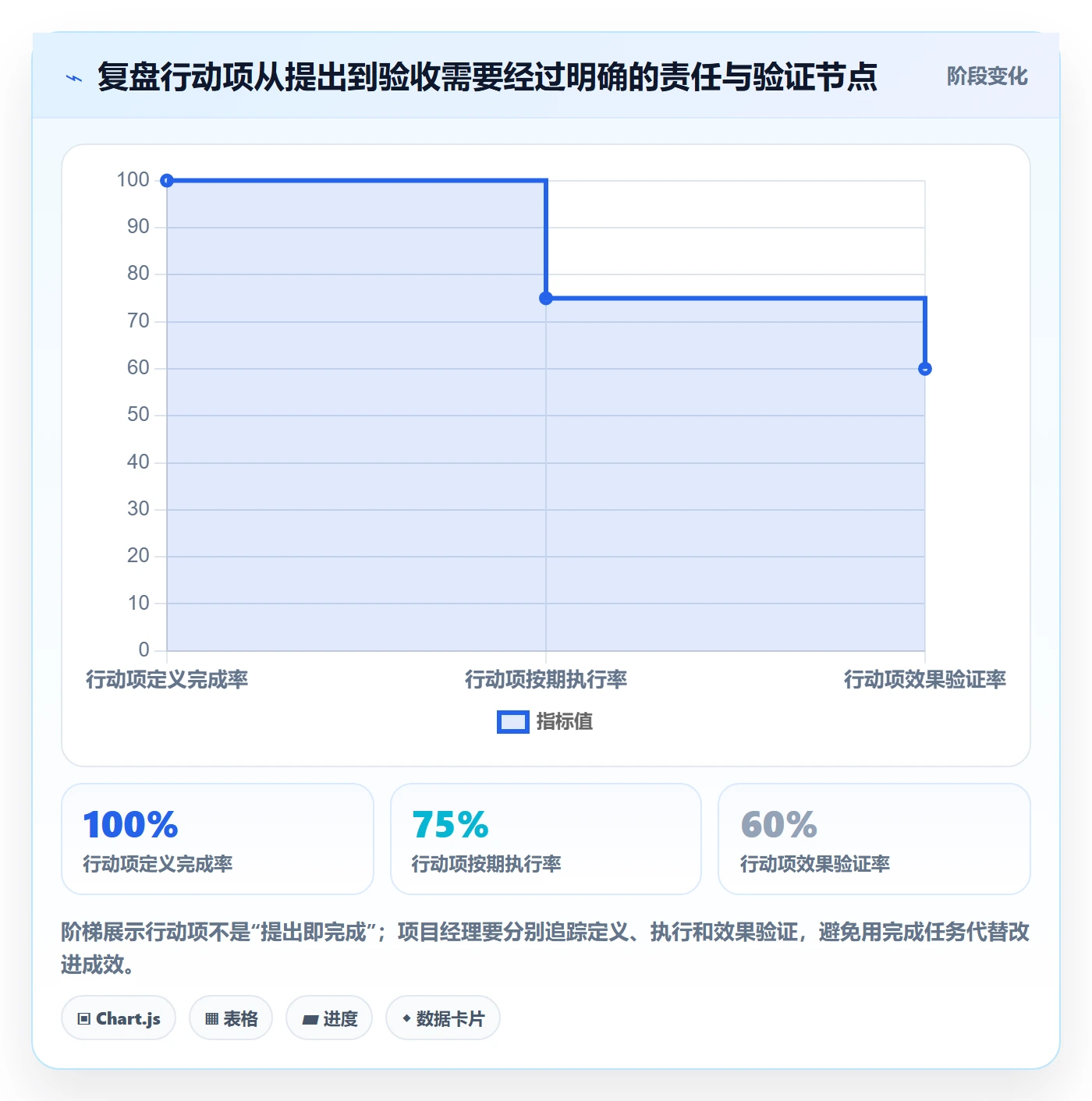Select the data point at value 75

click(x=546, y=298)
